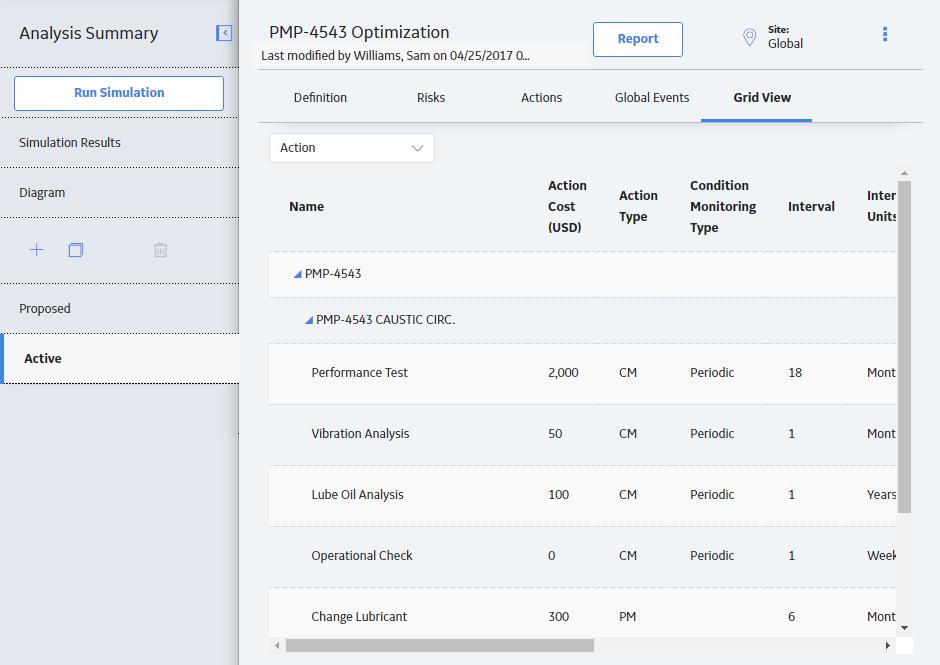Open the Action dropdown selector
The height and width of the screenshot is (665, 940).
[x=352, y=148]
